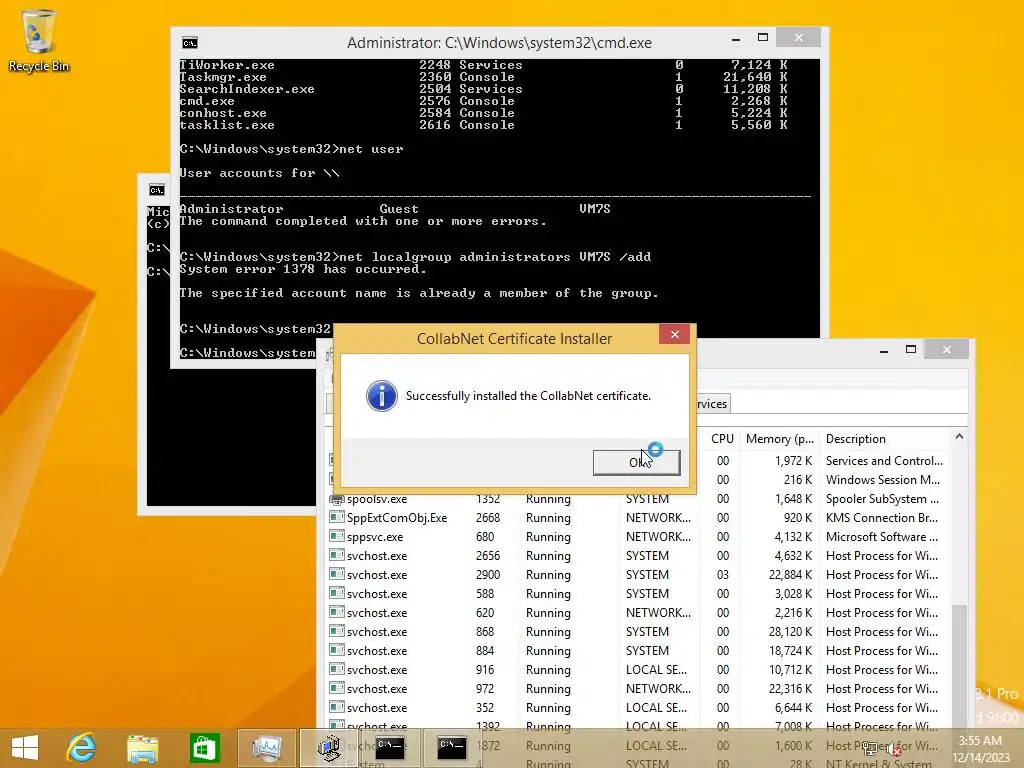
Task: Open the Windows Store taskbar icon
Action: 204,748
